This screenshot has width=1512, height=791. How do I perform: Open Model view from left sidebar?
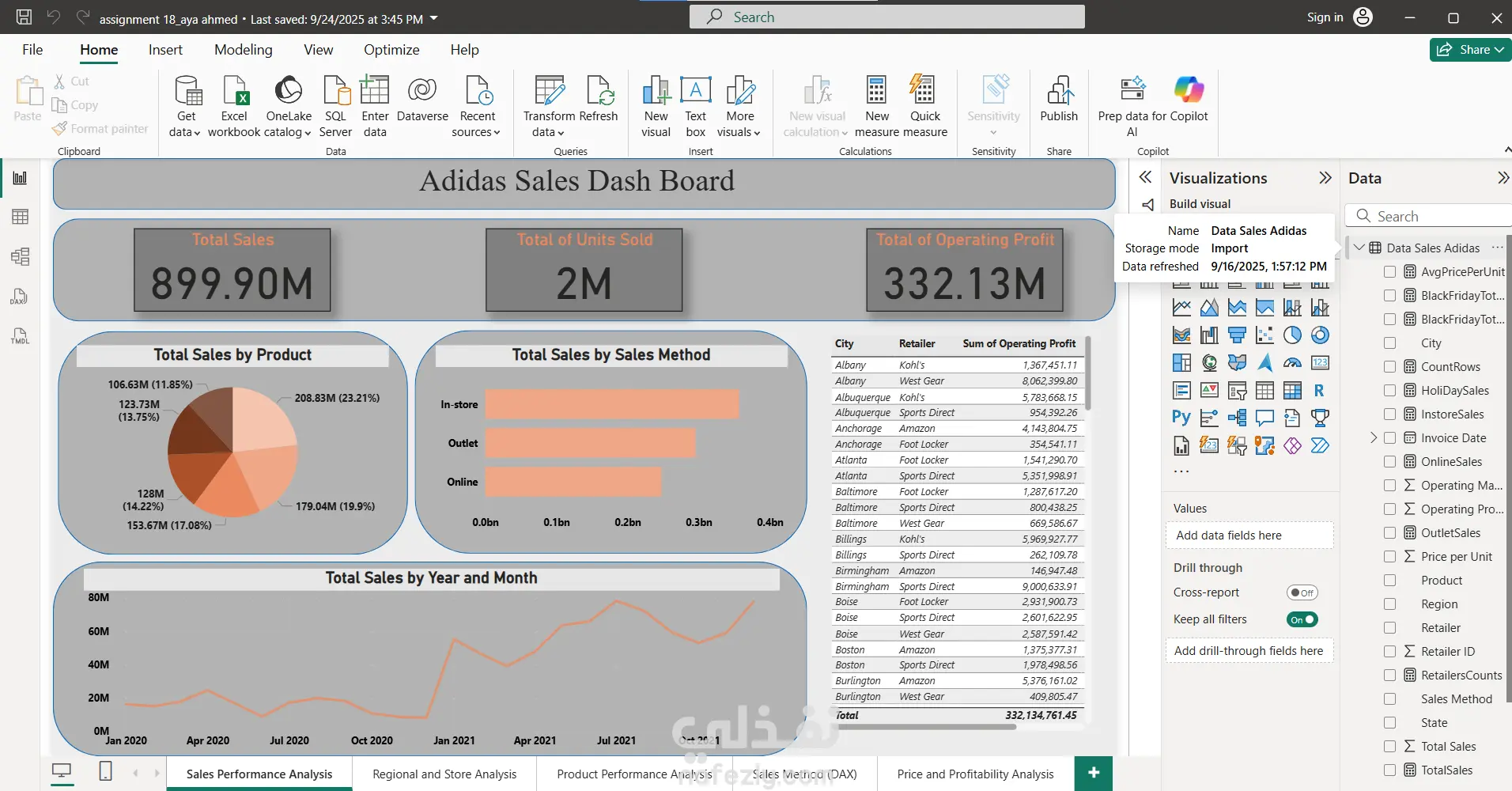20,256
